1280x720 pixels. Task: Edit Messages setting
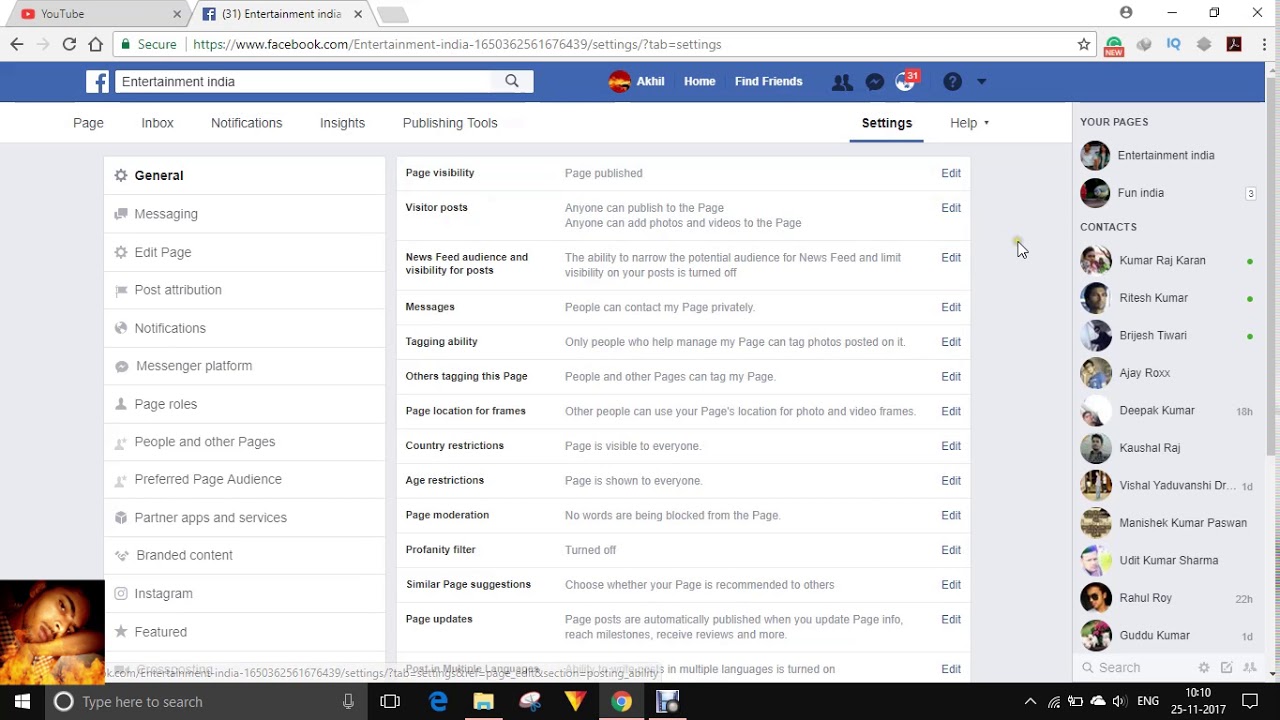pos(951,307)
